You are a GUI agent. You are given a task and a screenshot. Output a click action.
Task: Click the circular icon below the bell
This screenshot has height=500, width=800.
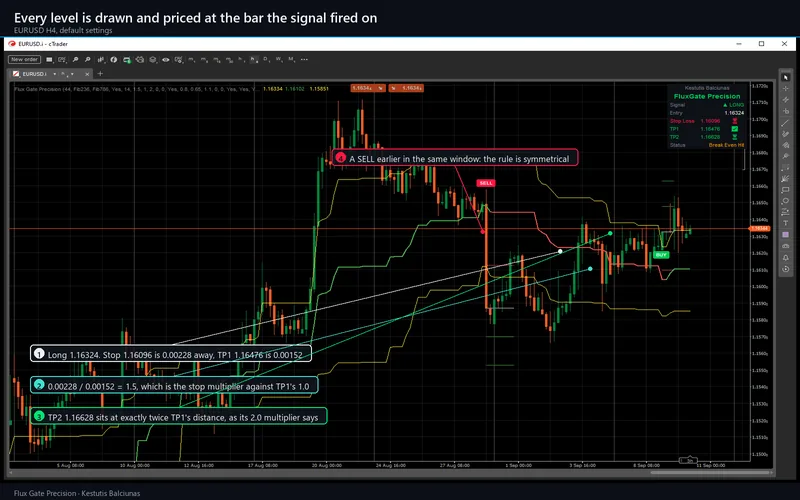[785, 268]
